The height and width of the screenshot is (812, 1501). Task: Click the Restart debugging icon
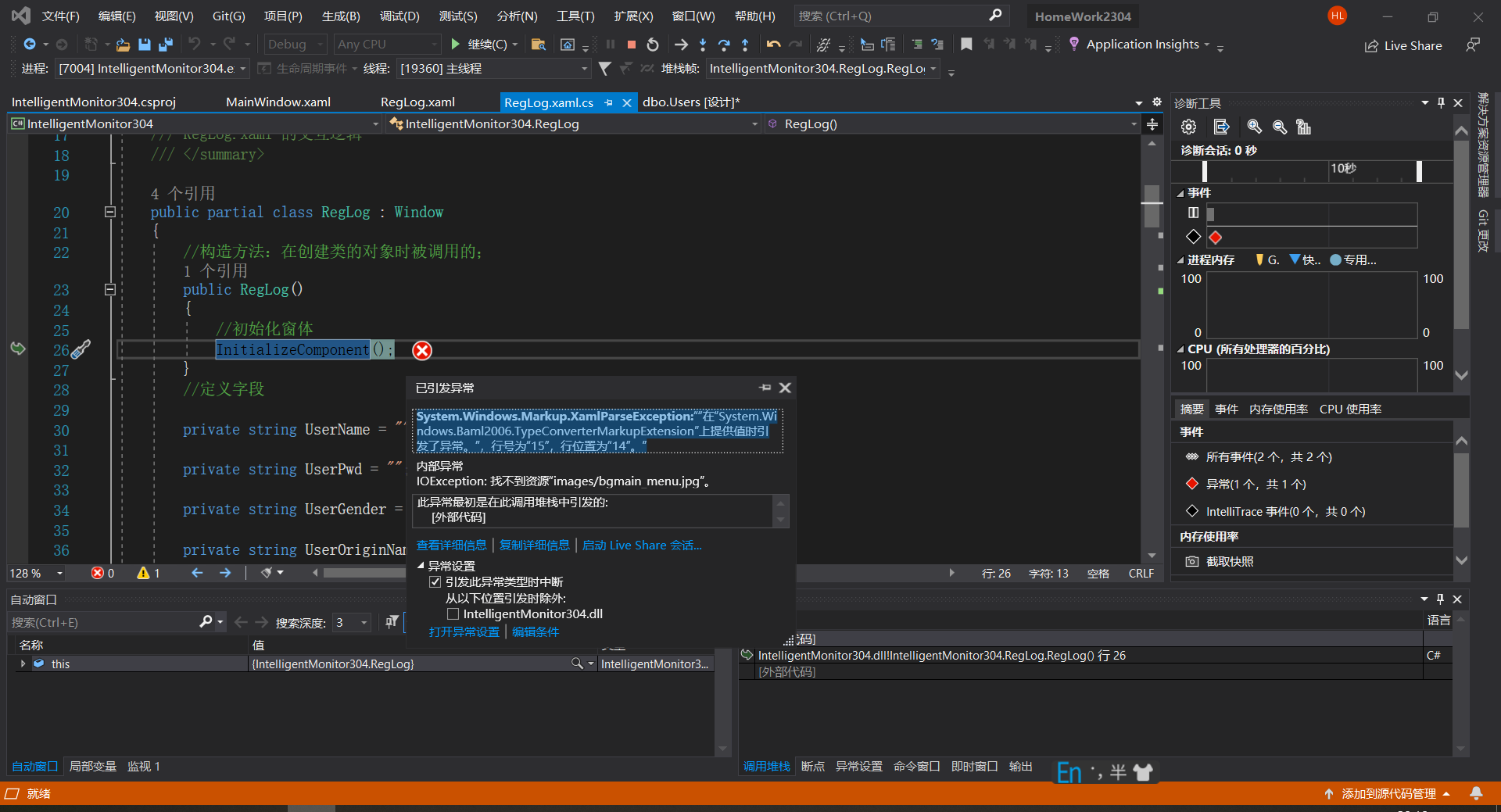(653, 45)
